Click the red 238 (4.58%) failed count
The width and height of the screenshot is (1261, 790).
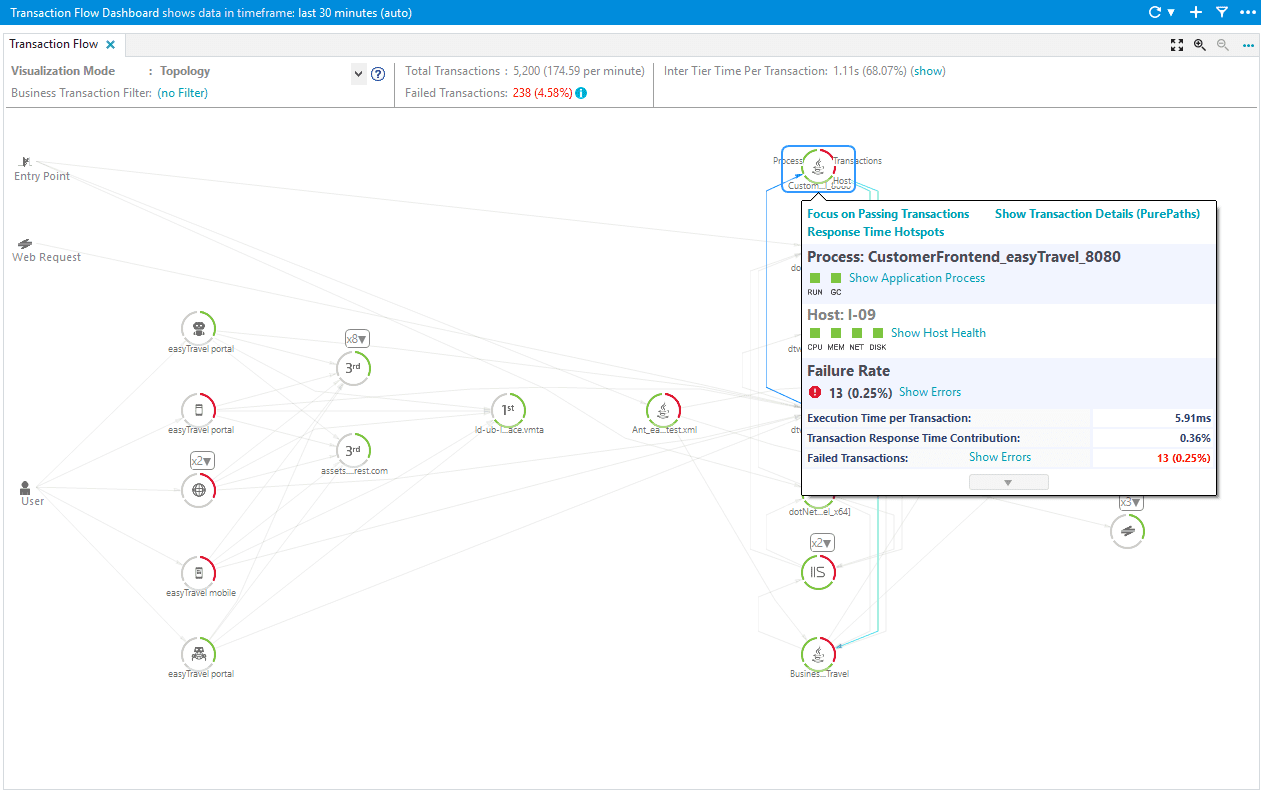(x=541, y=93)
